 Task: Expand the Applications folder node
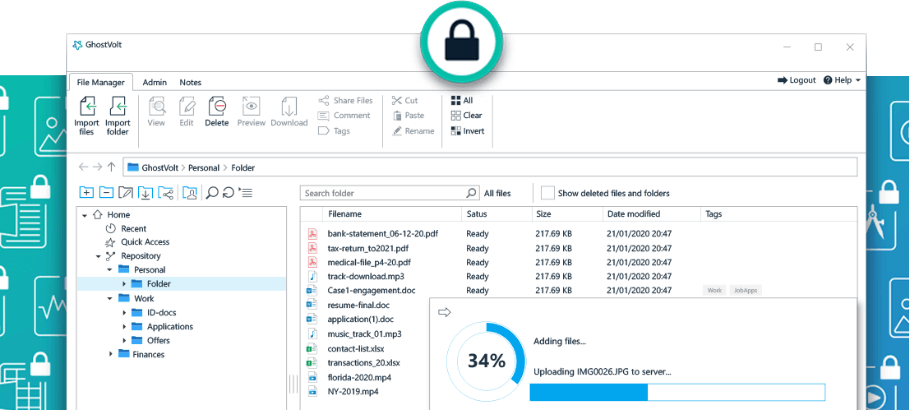tap(123, 326)
